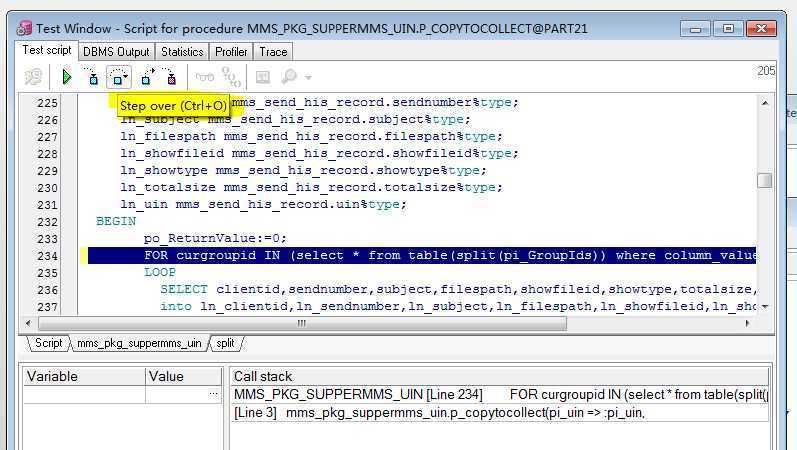The height and width of the screenshot is (450, 797).
Task: Click the greyed screen toolbar icon
Action: (262, 77)
